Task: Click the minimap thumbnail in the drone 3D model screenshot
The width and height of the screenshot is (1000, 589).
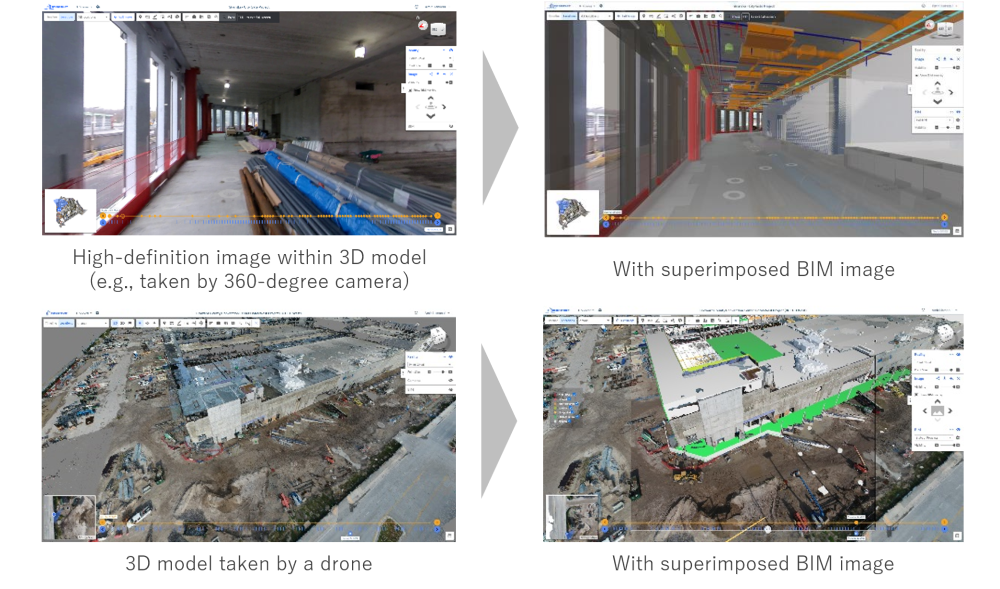Action: 70,517
